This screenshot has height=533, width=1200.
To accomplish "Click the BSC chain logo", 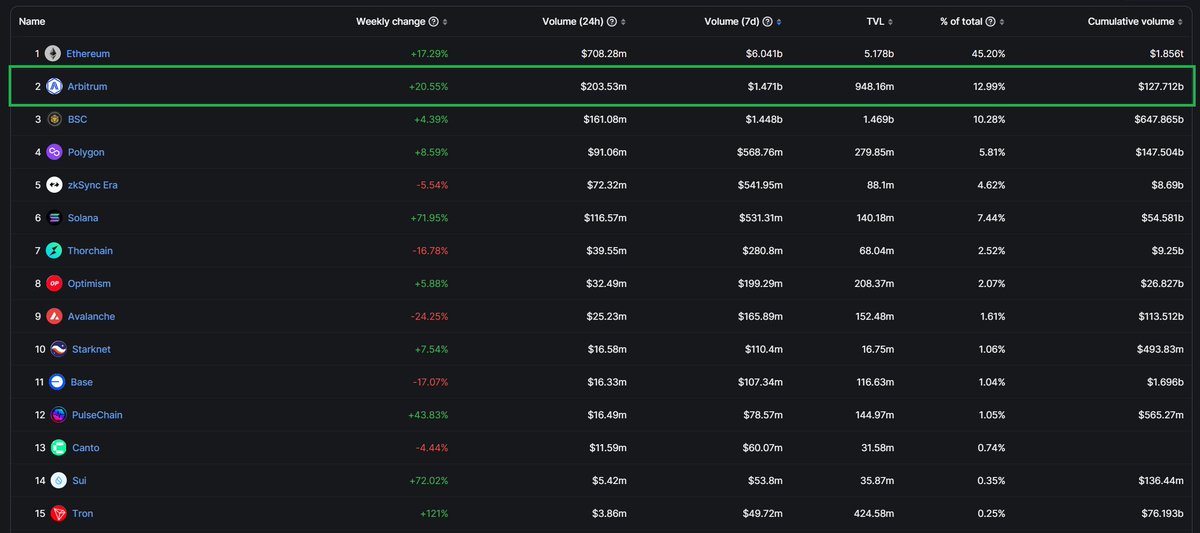I will [54, 119].
